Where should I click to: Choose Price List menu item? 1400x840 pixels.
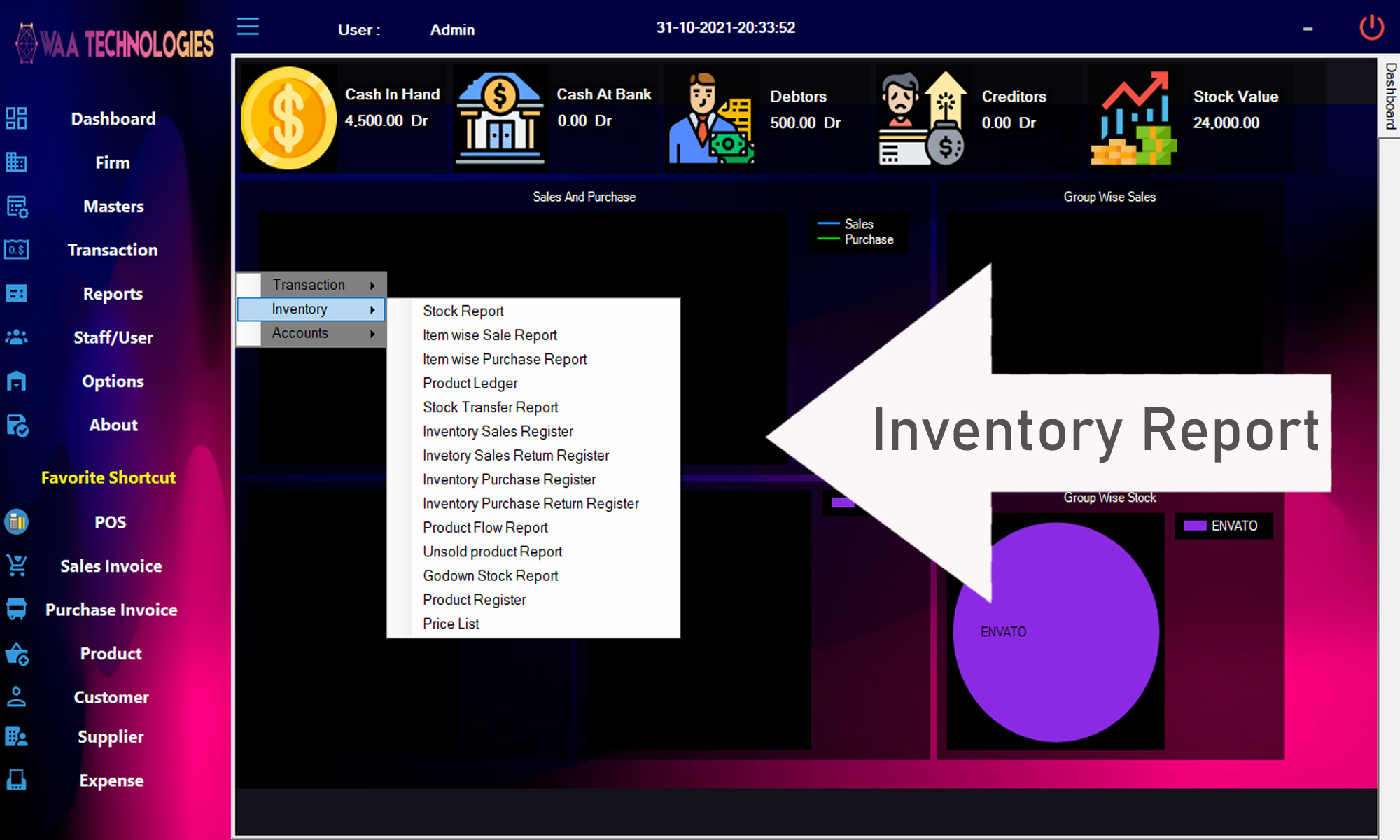pos(451,624)
